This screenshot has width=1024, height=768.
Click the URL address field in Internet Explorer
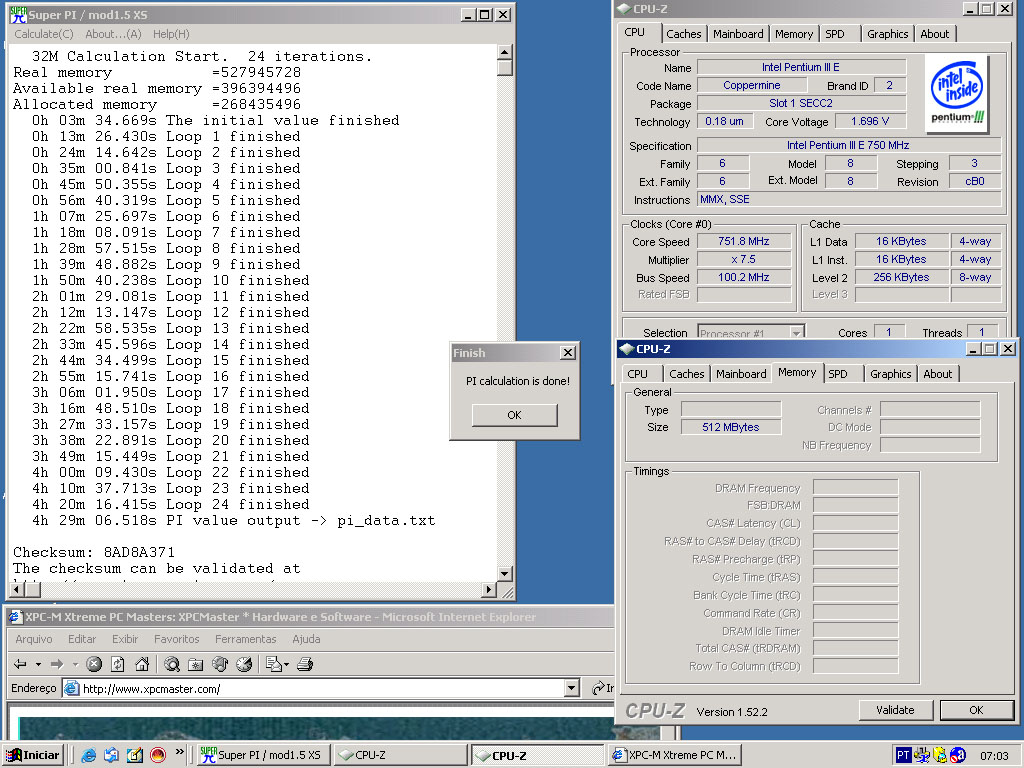[x=320, y=688]
